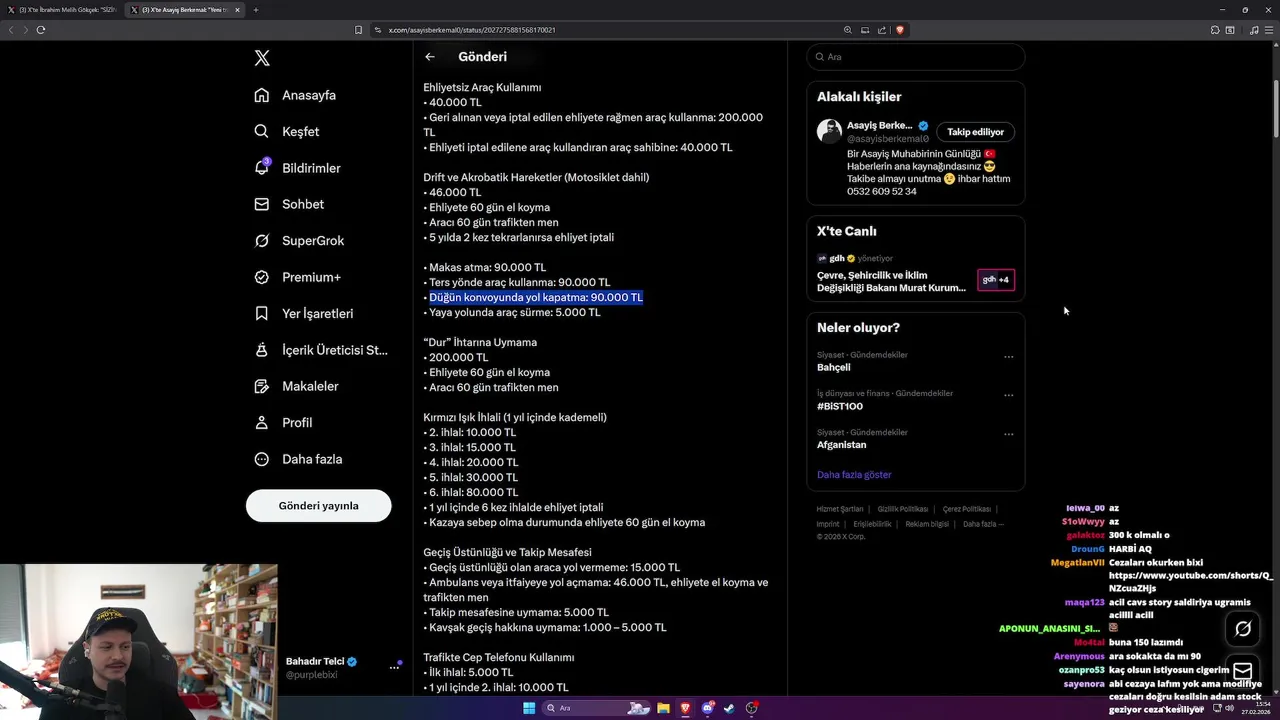Image resolution: width=1280 pixels, height=720 pixels.
Task: Open Keşfet explore page
Action: [287, 131]
